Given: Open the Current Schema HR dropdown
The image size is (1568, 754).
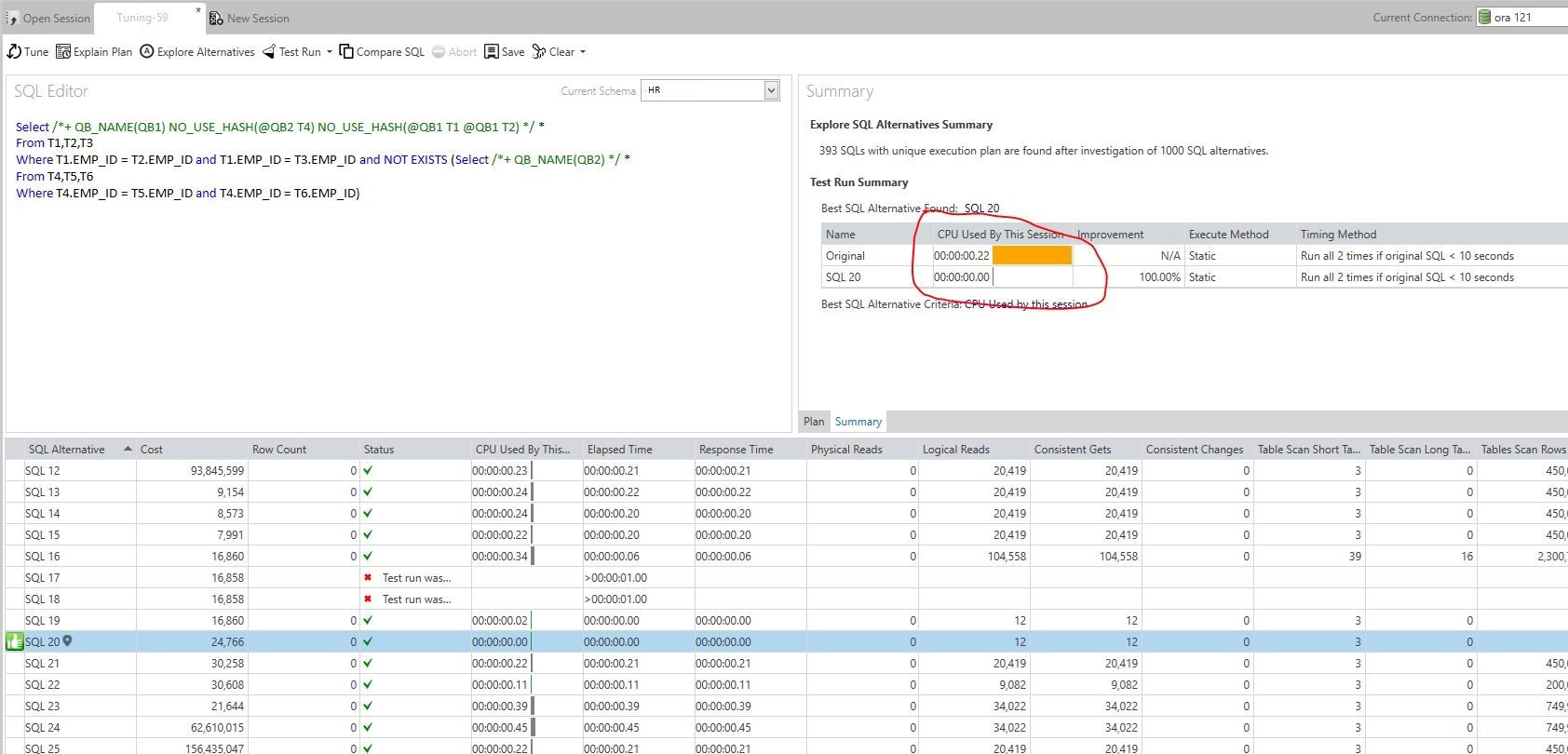Looking at the screenshot, I should coord(770,90).
